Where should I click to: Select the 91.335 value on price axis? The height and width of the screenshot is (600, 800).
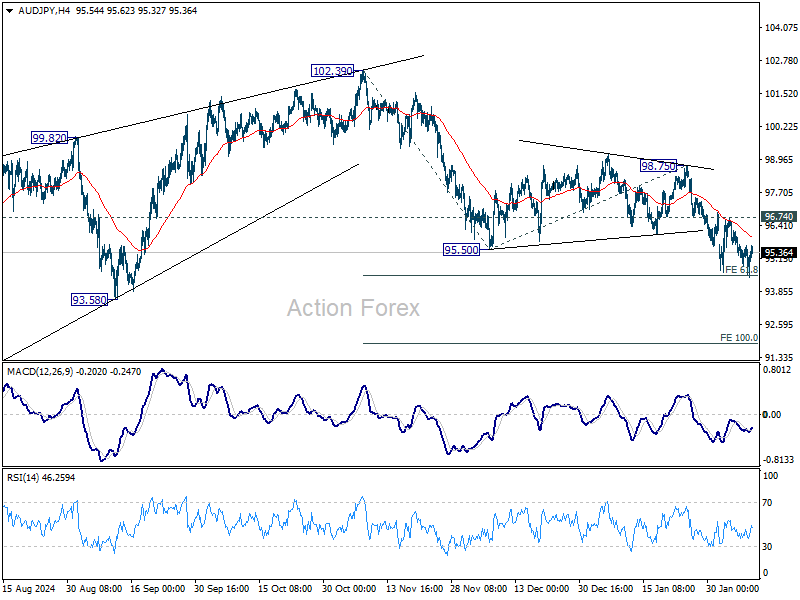pos(779,358)
